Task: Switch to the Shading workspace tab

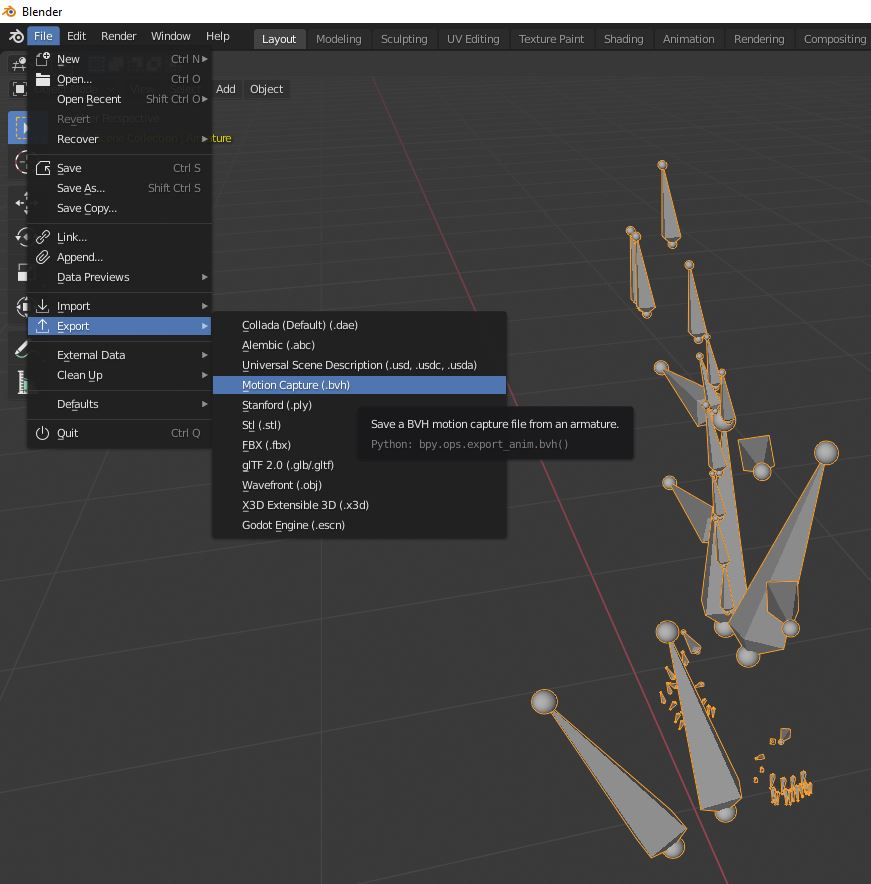Action: [624, 39]
